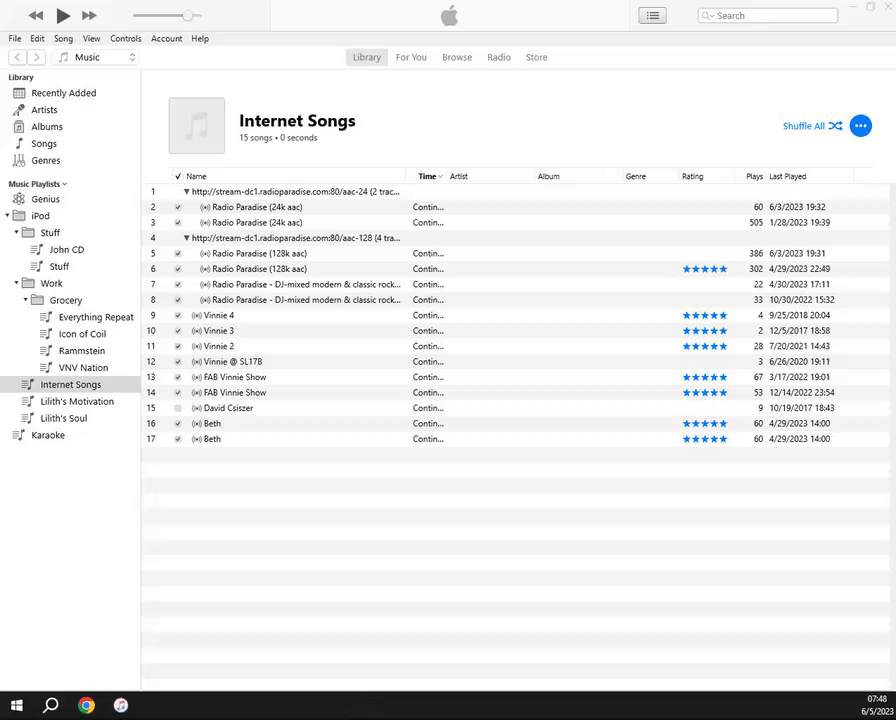Select the Library tab
896x720 pixels.
coord(367,57)
